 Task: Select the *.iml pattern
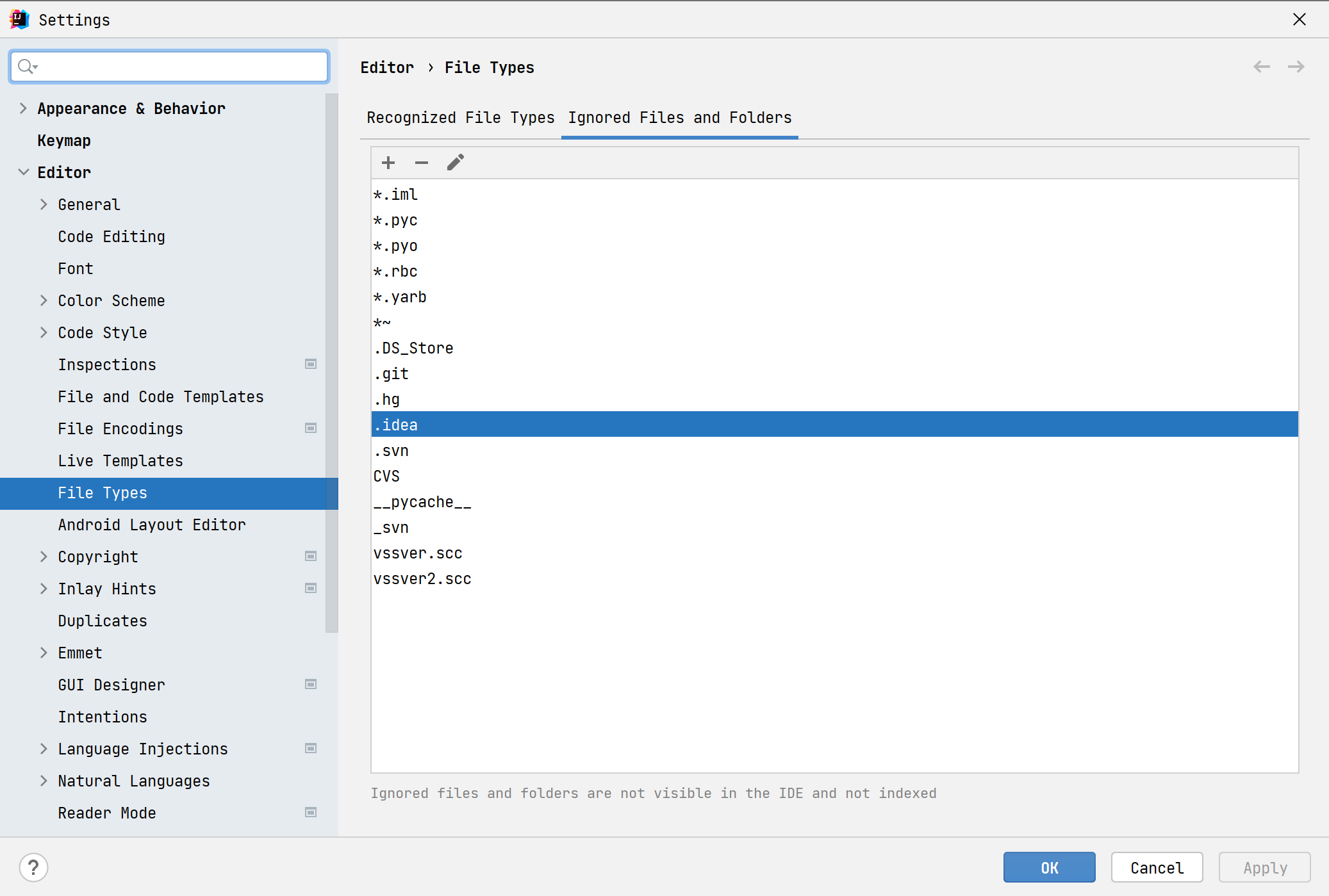point(835,194)
